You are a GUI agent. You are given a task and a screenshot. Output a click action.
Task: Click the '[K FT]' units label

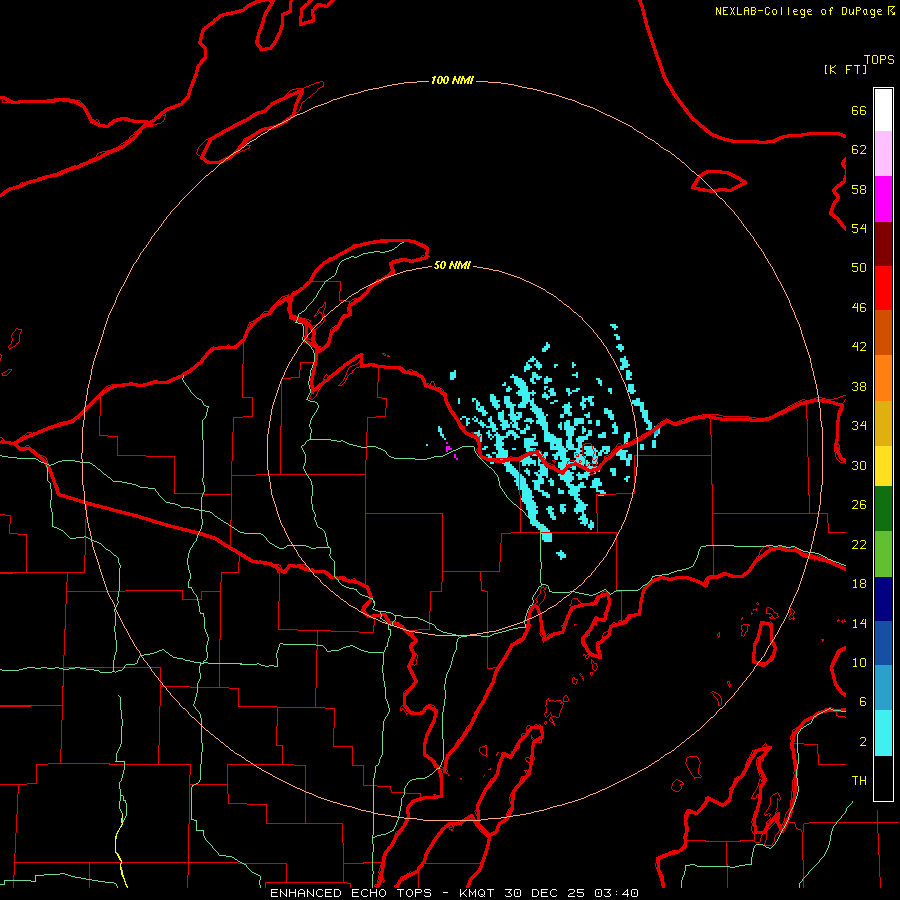pyautogui.click(x=845, y=69)
